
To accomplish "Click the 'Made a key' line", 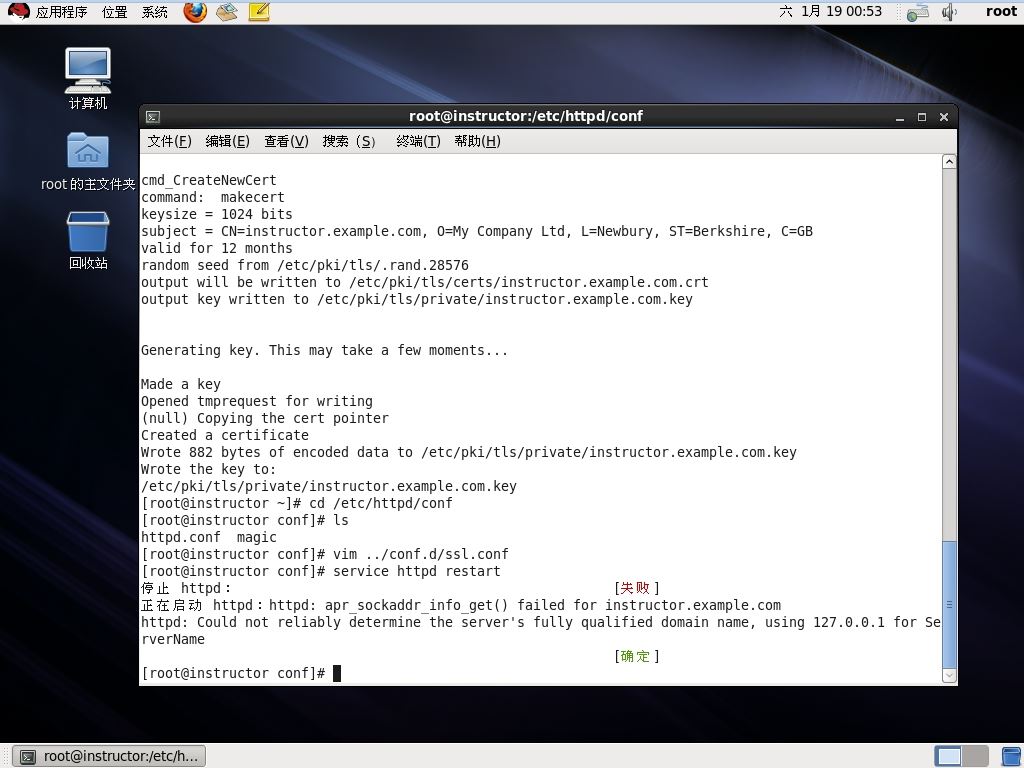I will pyautogui.click(x=181, y=384).
